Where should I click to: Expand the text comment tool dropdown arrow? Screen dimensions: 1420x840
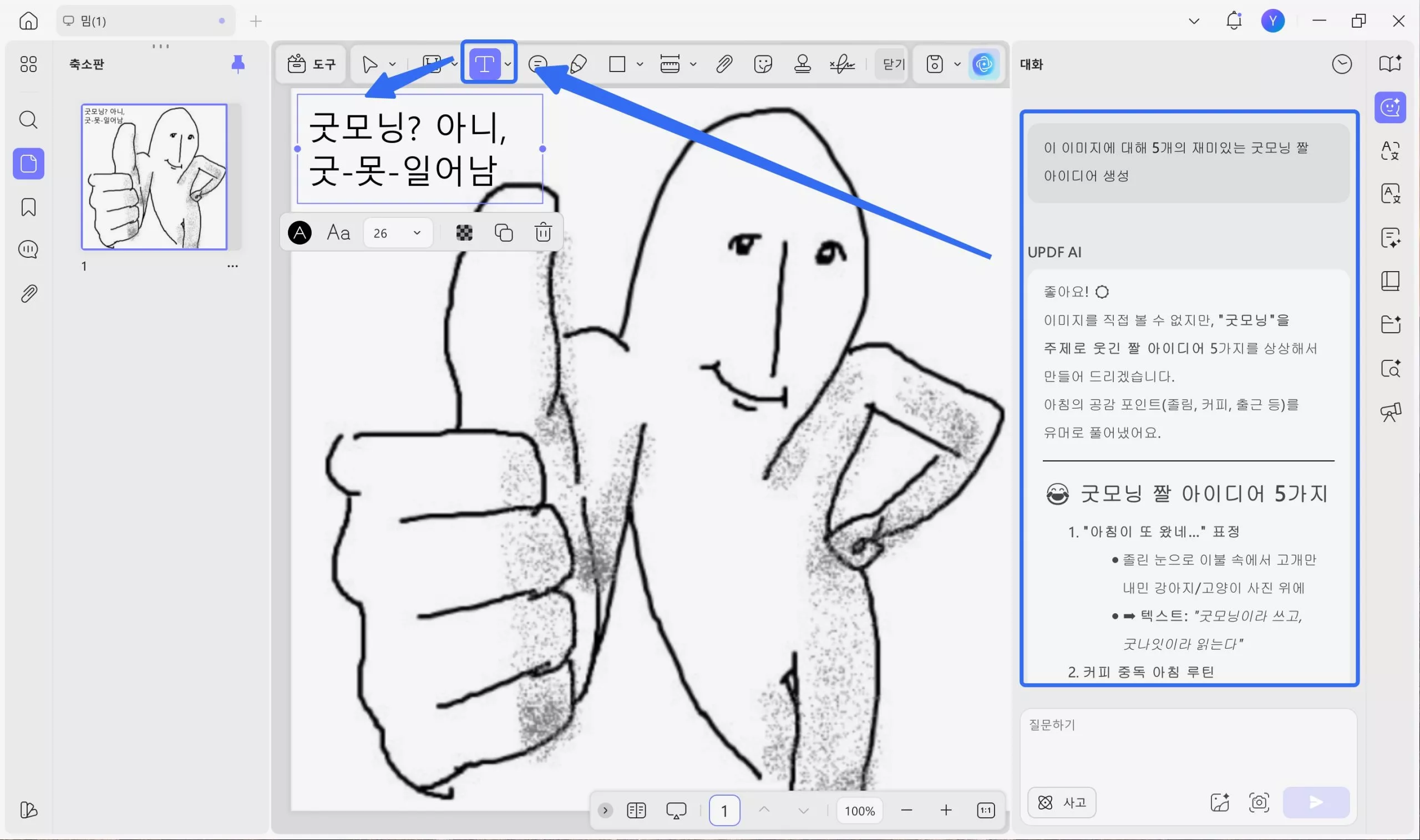point(508,64)
